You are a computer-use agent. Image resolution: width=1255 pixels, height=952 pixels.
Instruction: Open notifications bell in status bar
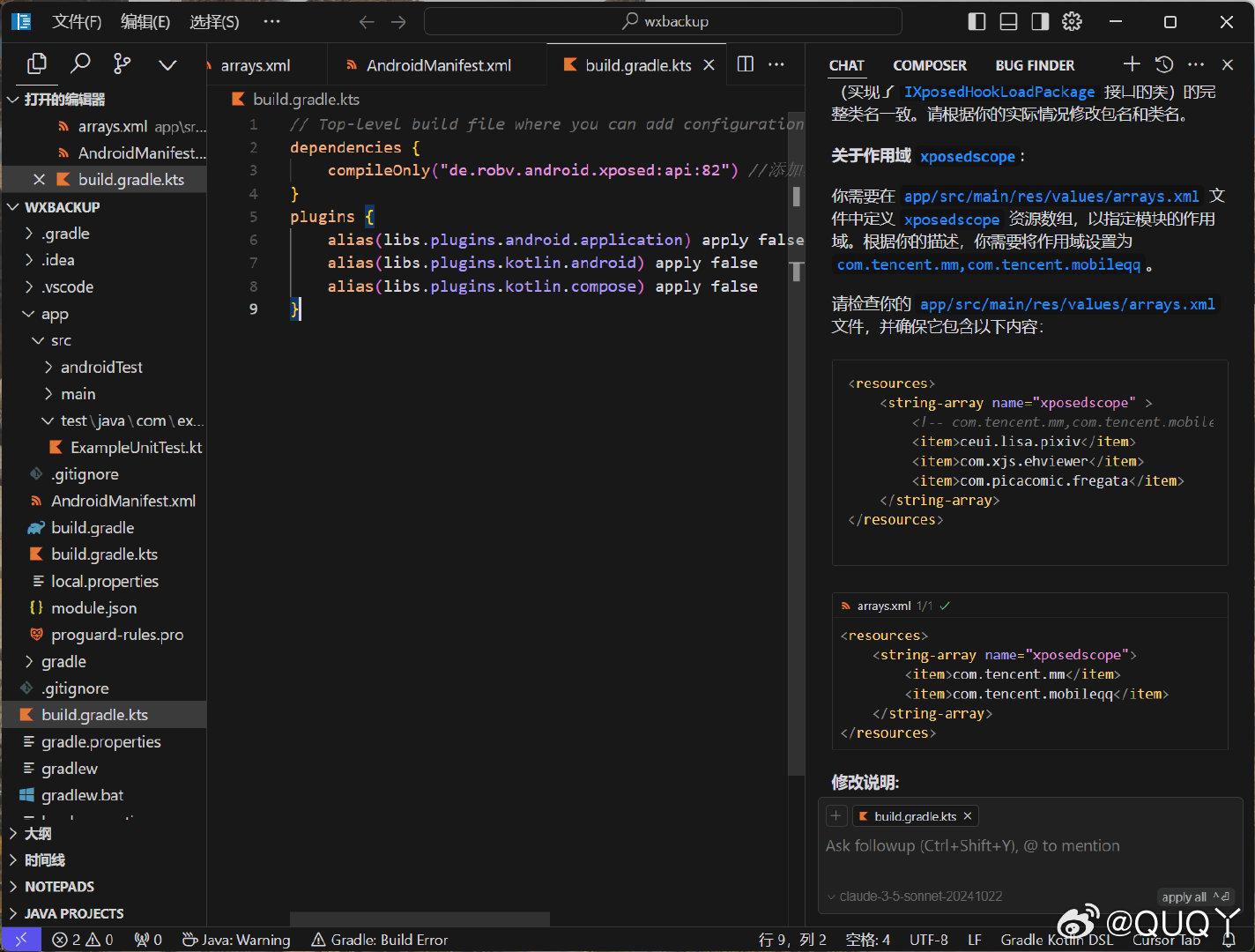point(1229,940)
